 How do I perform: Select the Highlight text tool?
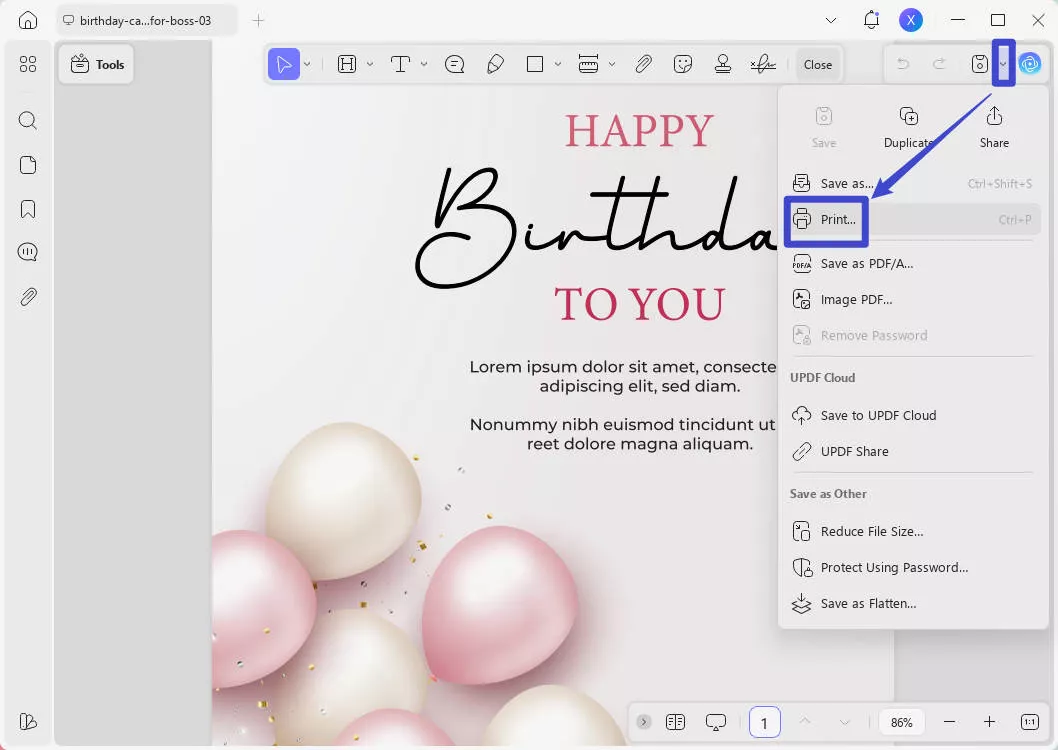click(347, 65)
